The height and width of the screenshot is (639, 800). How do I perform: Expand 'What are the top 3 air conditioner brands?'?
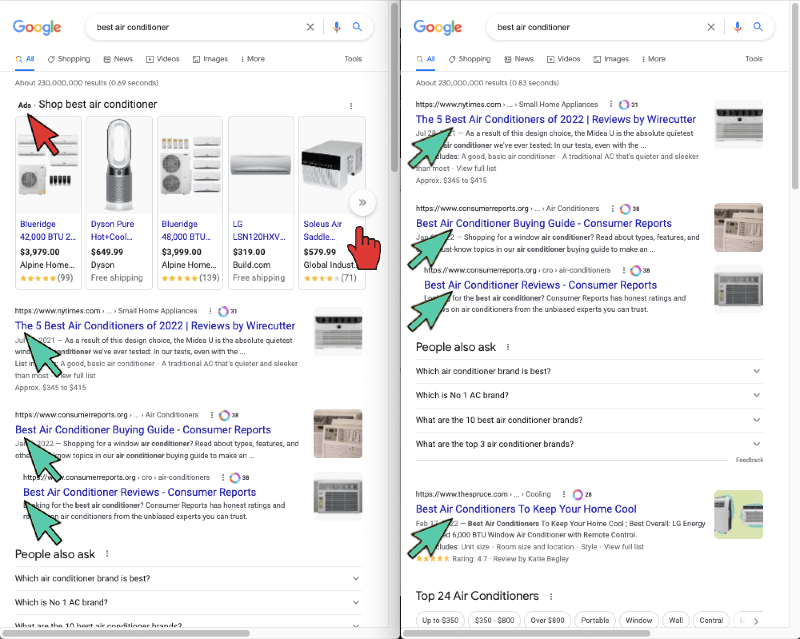pos(589,444)
